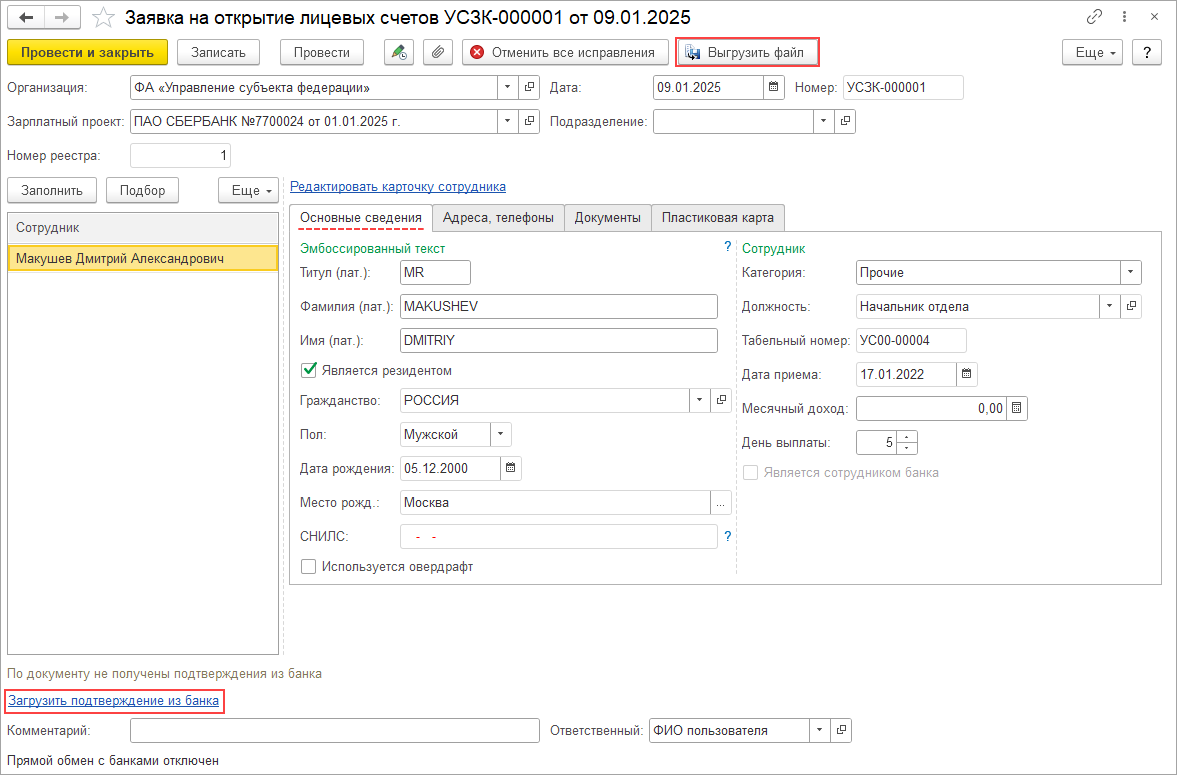
Task: Click the Сотрудник column header
Action: point(143,228)
